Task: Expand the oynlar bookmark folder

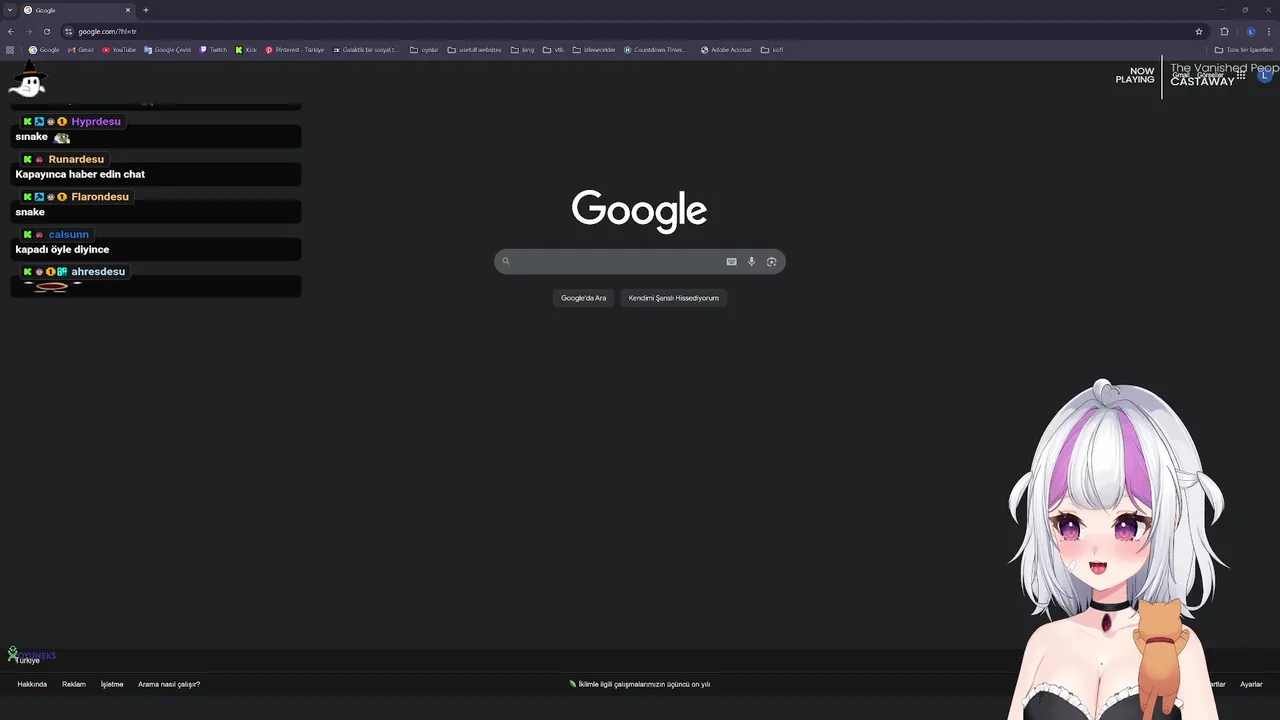Action: point(424,49)
